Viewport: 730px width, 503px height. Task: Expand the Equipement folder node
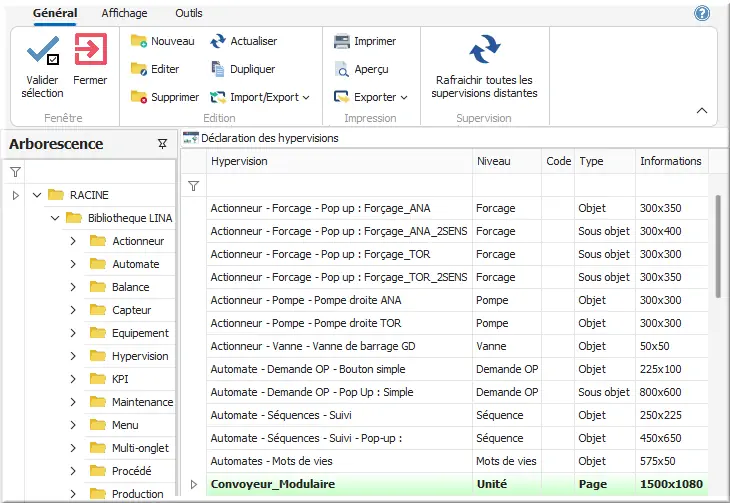tap(73, 333)
